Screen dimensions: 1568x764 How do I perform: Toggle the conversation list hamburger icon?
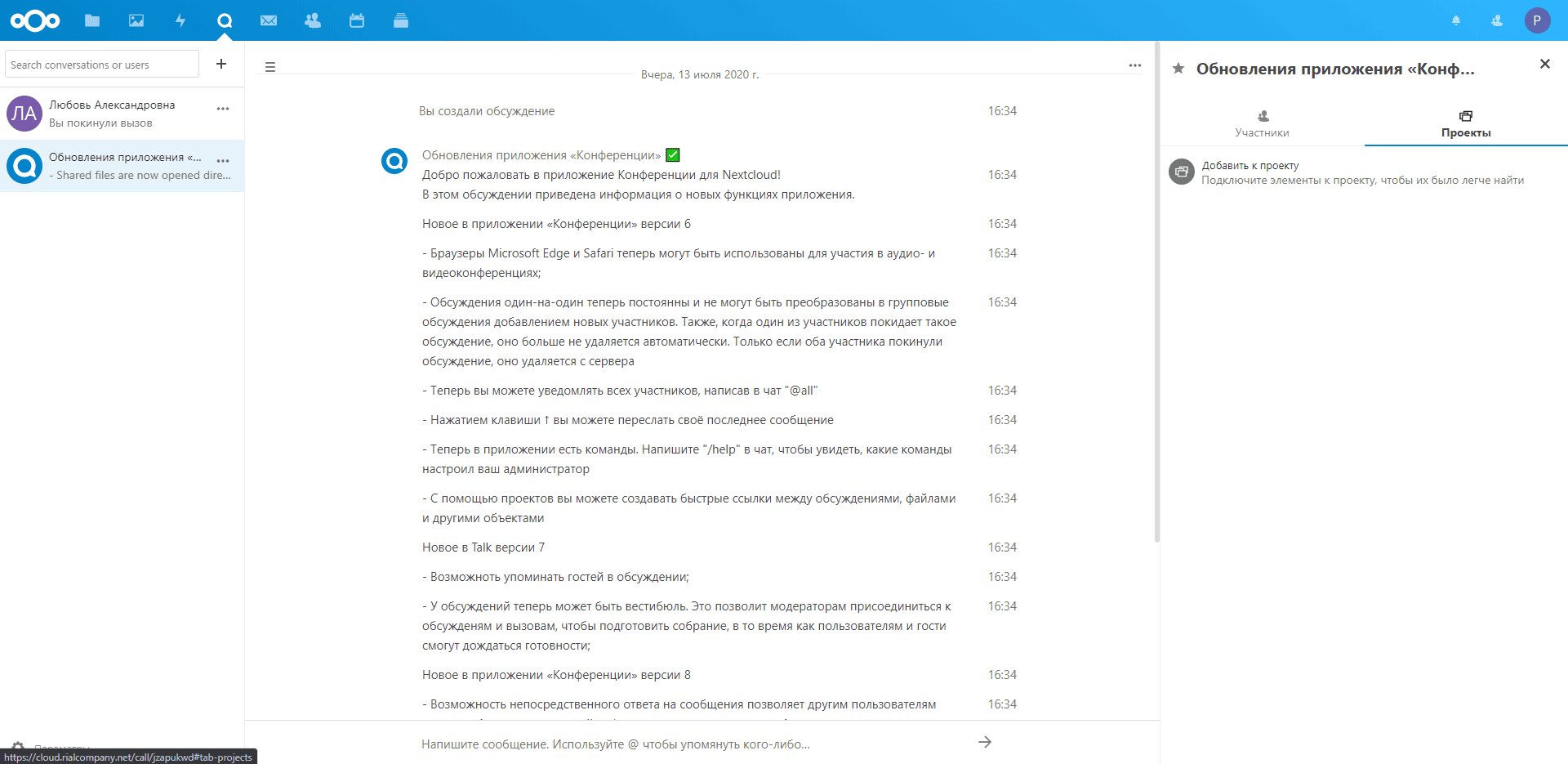pyautogui.click(x=270, y=67)
